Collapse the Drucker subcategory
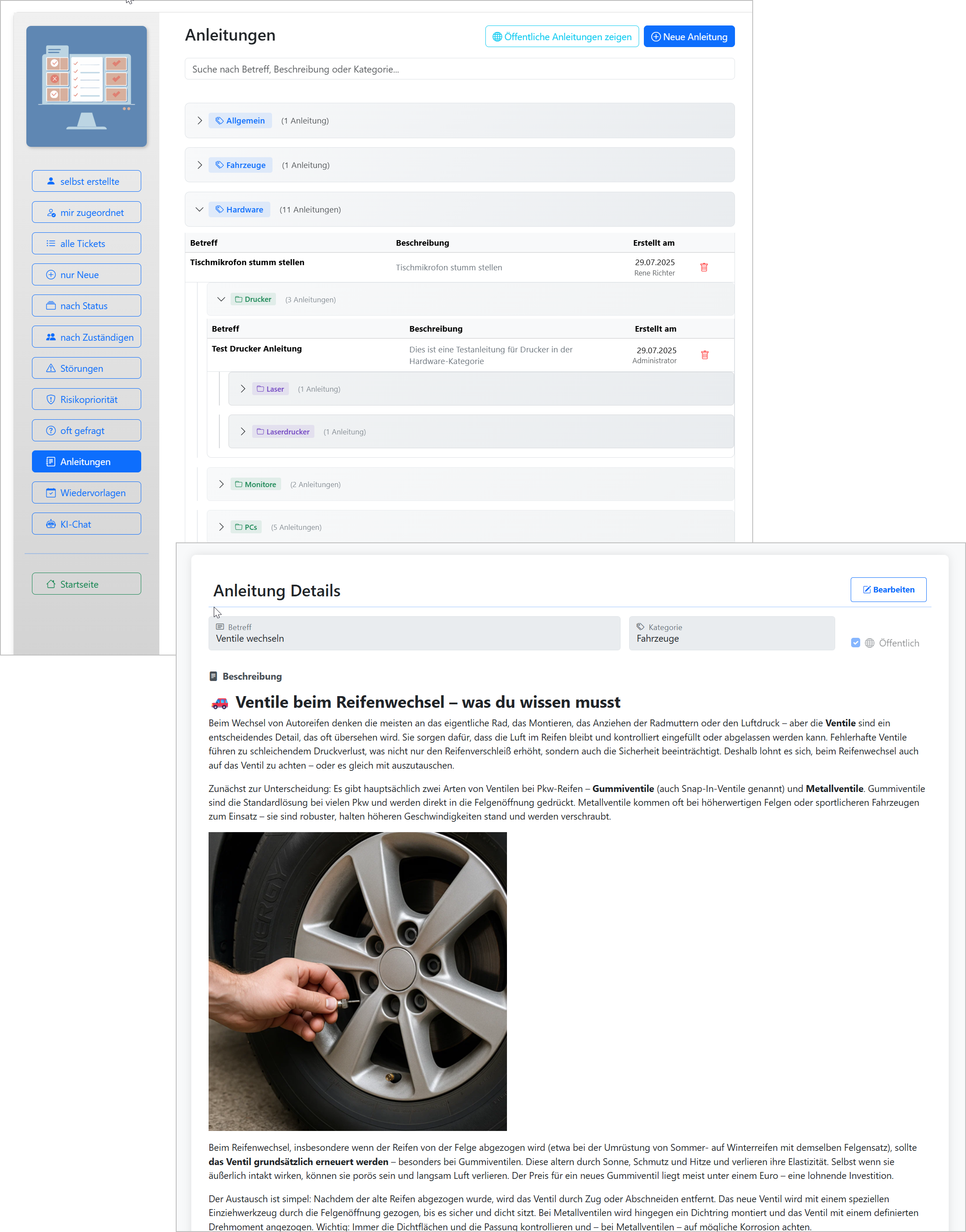 [221, 299]
